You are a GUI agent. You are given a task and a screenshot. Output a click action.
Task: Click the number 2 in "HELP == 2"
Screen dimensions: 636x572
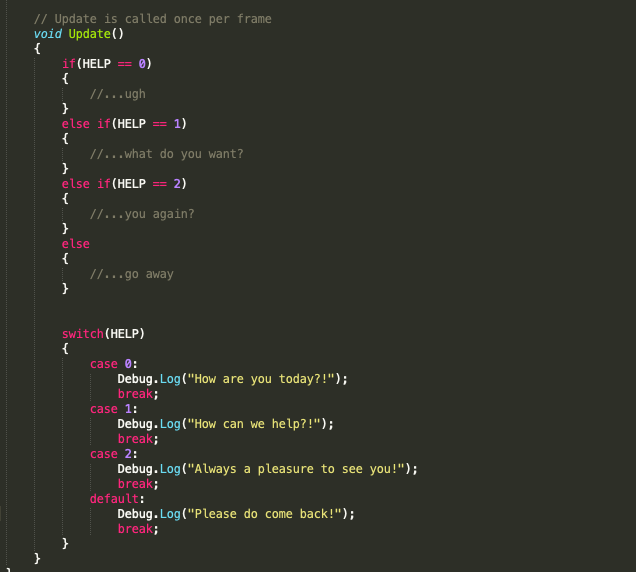point(177,184)
